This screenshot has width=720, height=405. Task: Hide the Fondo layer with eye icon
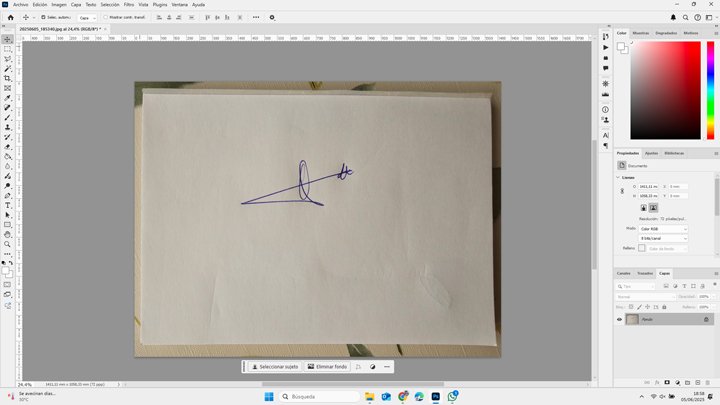click(x=619, y=320)
